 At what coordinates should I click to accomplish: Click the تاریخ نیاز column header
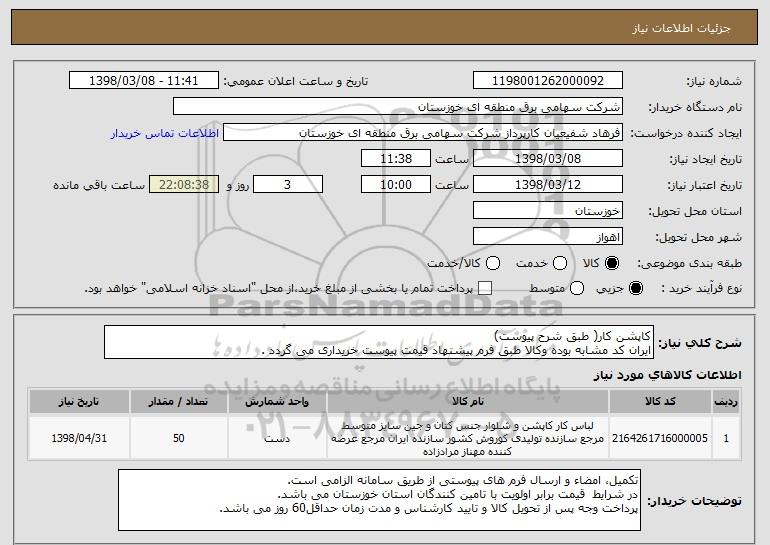point(79,402)
